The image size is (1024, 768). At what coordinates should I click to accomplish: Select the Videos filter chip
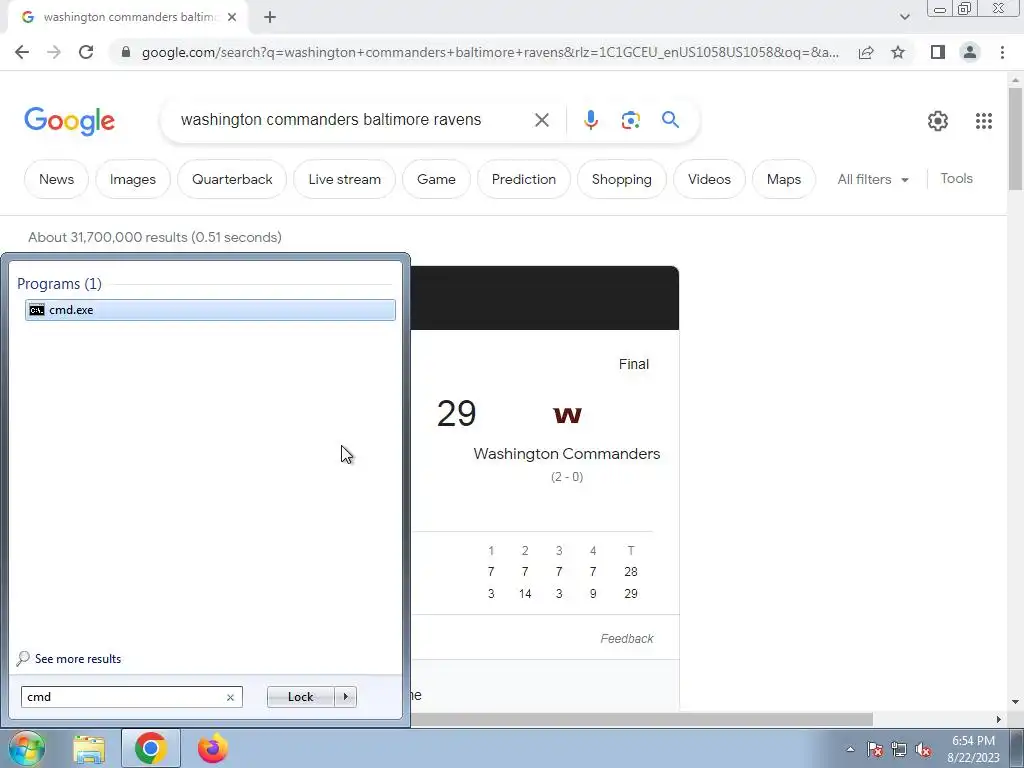pyautogui.click(x=709, y=180)
